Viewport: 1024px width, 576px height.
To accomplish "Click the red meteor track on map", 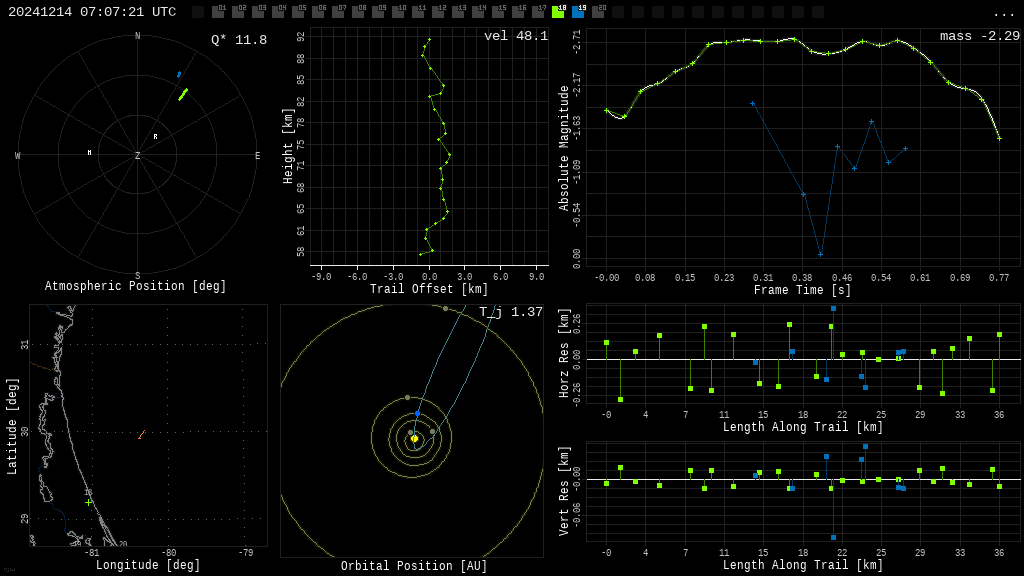I will [x=141, y=435].
